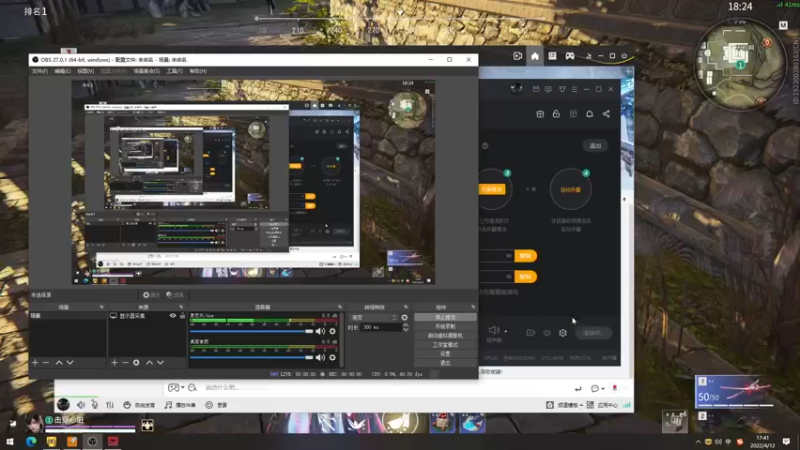Open microphone channel settings gear in mixer
This screenshot has height=450, width=800.
tap(333, 331)
